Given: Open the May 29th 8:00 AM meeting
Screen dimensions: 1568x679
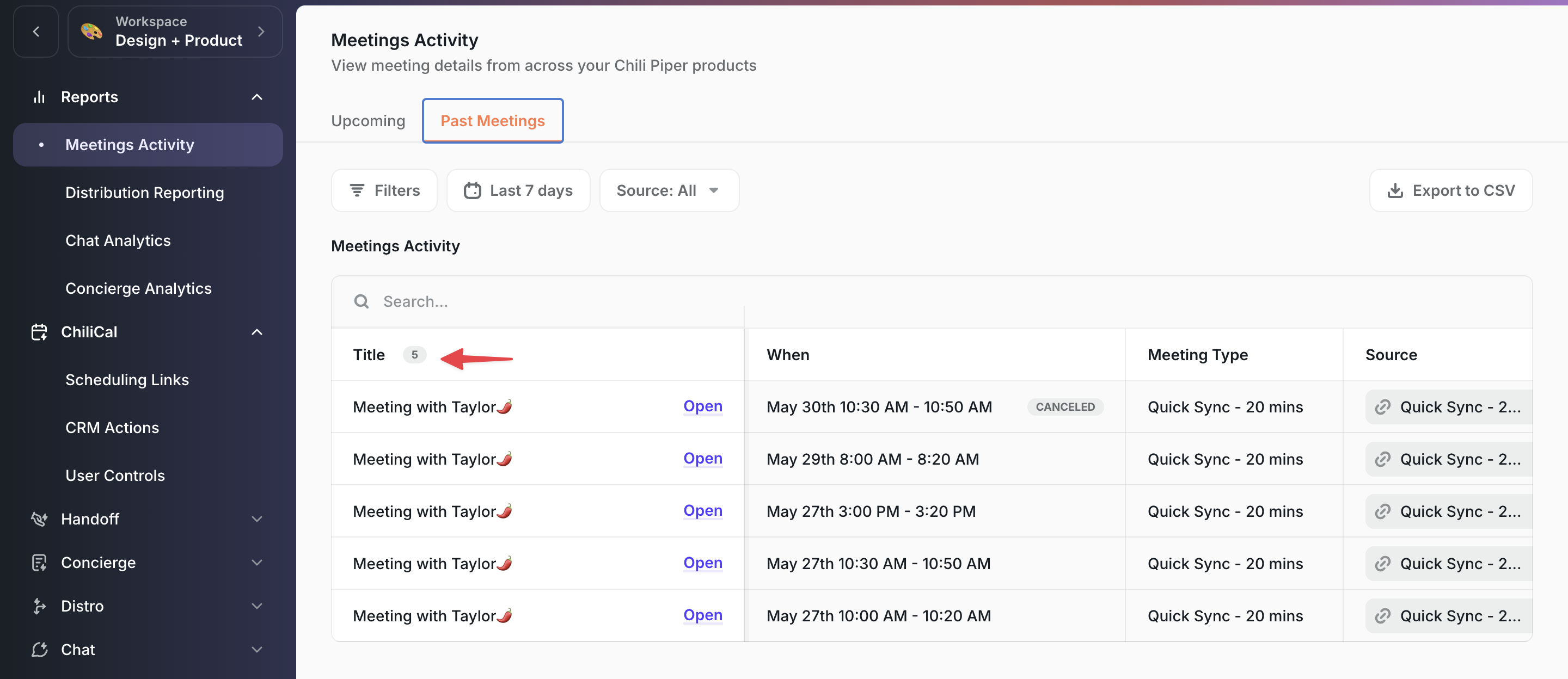Looking at the screenshot, I should (x=702, y=458).
